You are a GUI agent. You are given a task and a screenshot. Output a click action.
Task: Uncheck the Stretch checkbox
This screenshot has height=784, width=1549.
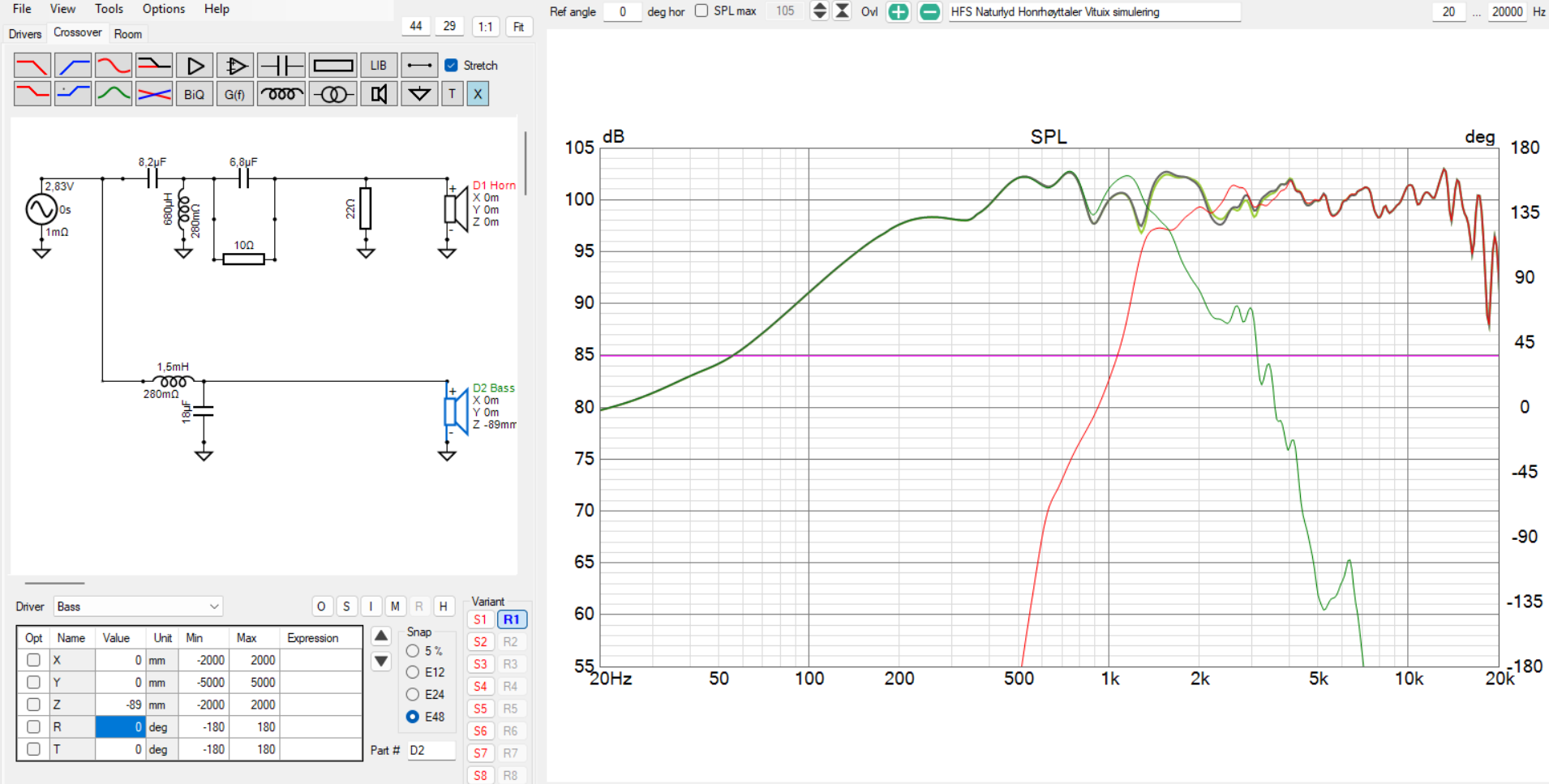click(452, 65)
